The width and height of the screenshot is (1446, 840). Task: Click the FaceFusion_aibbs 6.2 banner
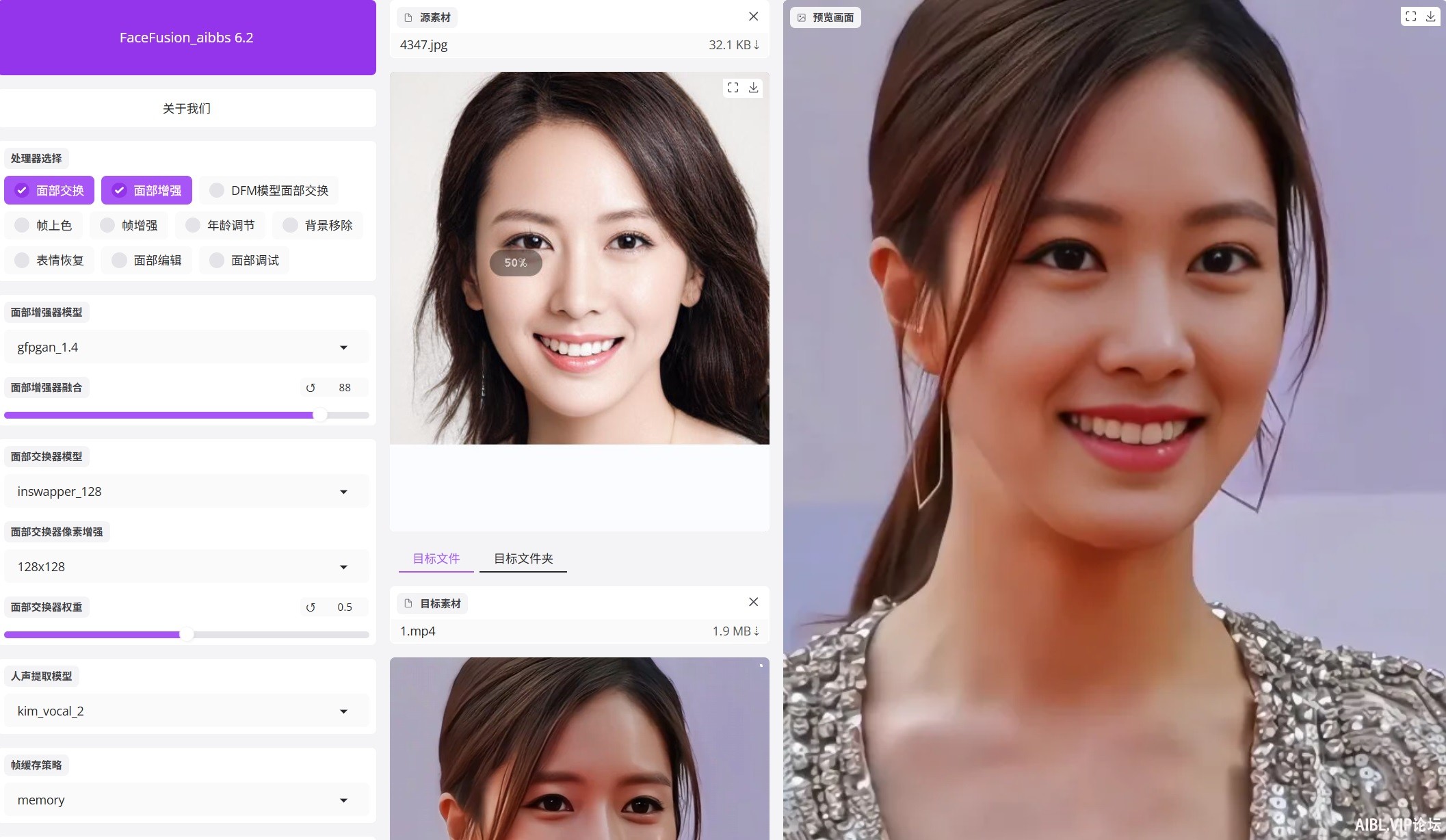pos(187,38)
